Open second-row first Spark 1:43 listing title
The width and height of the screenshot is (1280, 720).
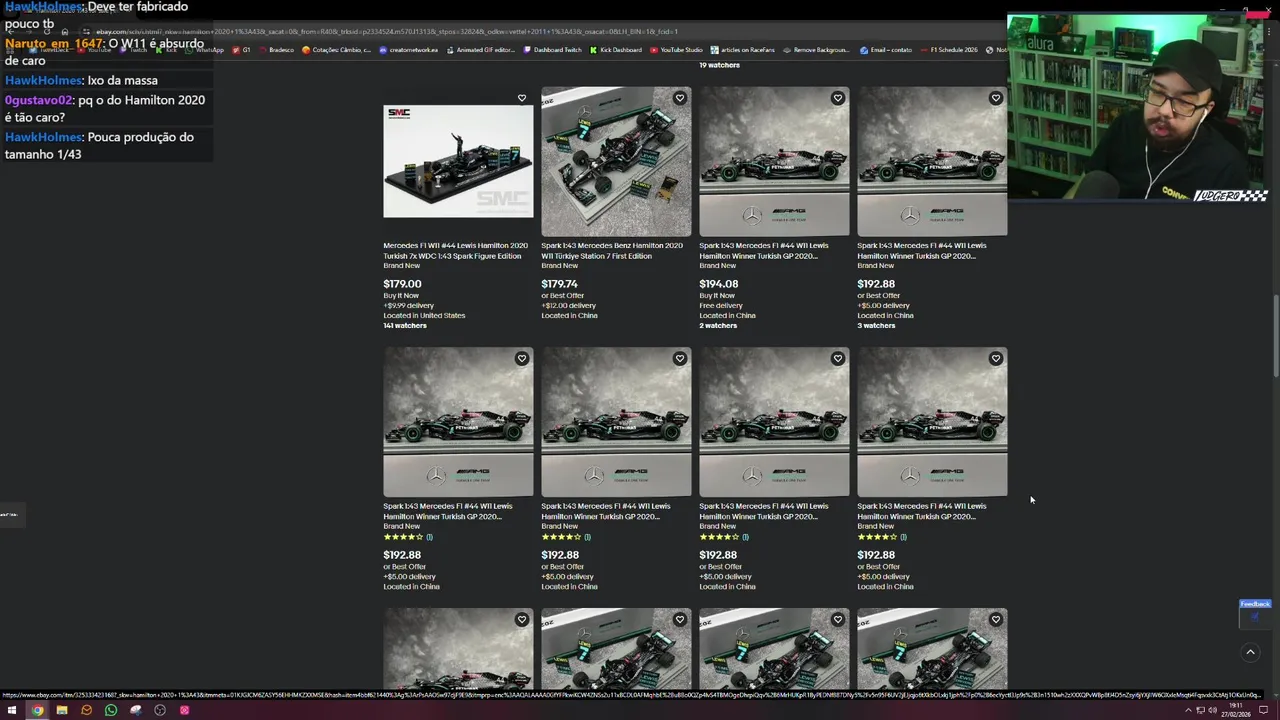point(448,511)
